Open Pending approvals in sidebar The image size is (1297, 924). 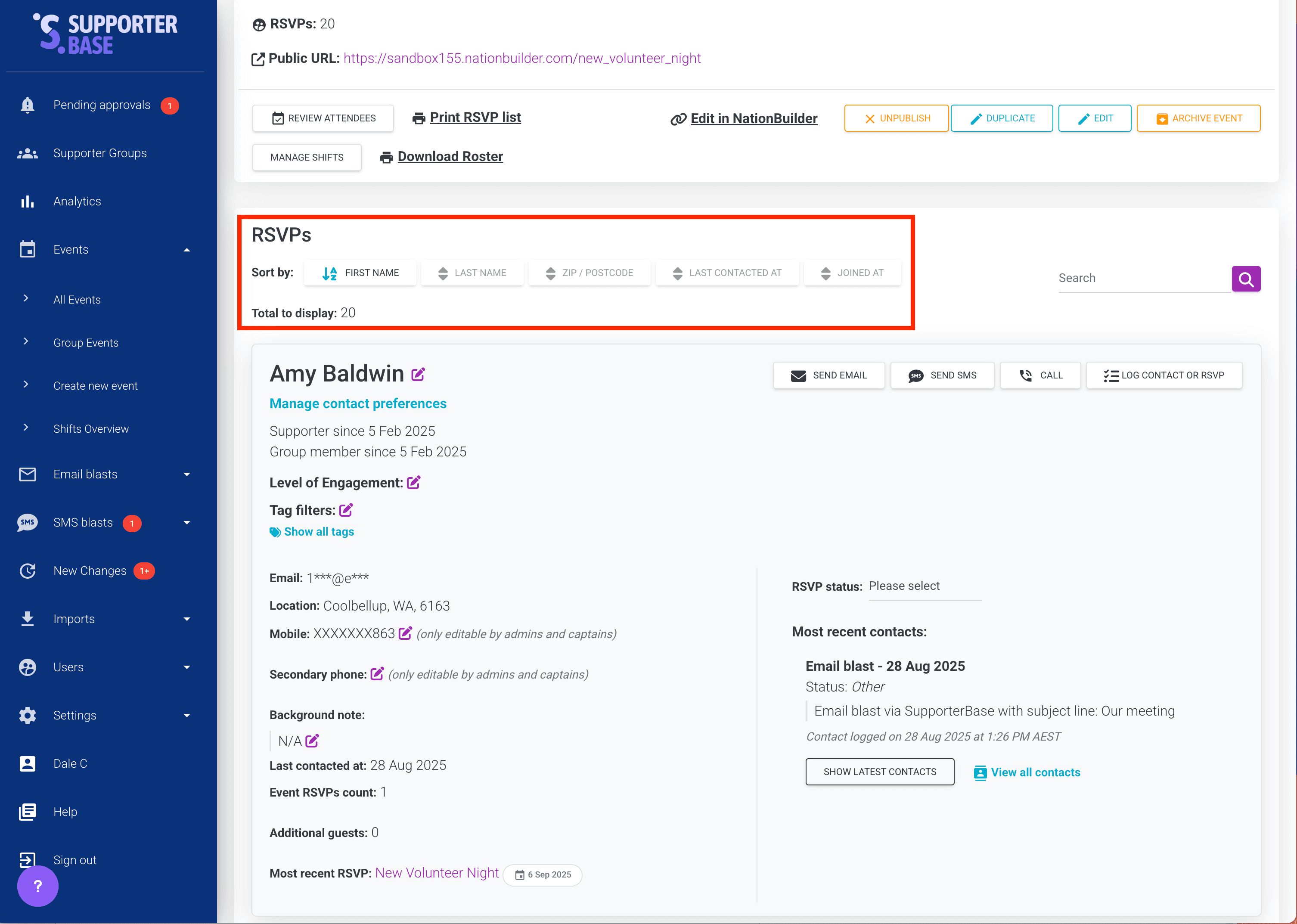pos(101,105)
